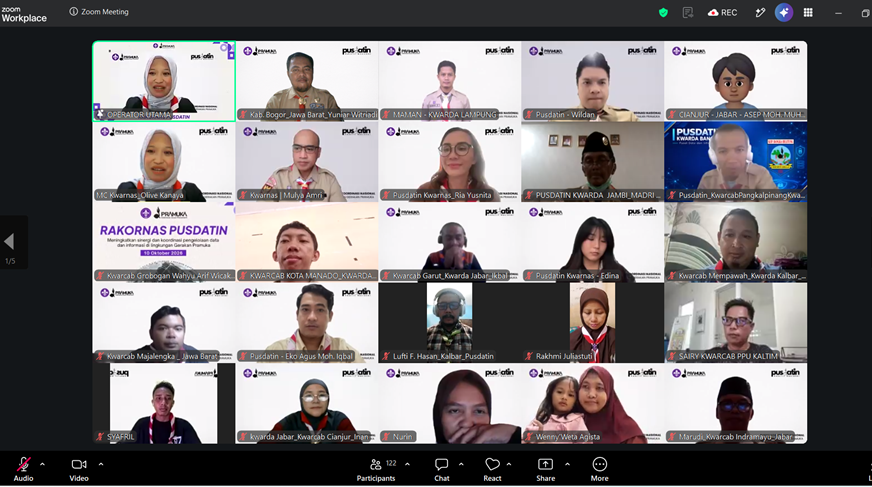Select the Wenny Weta Agista tile

[x=593, y=404]
